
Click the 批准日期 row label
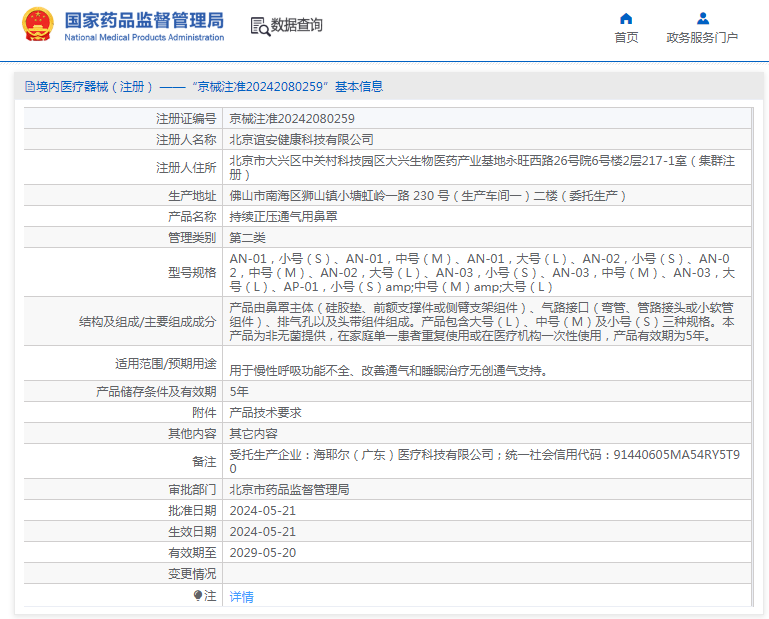(192, 511)
